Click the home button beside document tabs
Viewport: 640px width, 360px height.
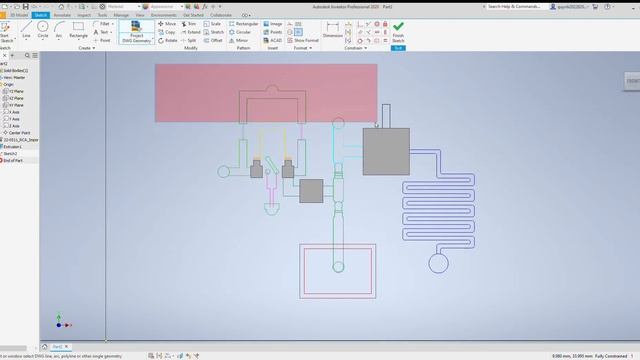(x=44, y=347)
